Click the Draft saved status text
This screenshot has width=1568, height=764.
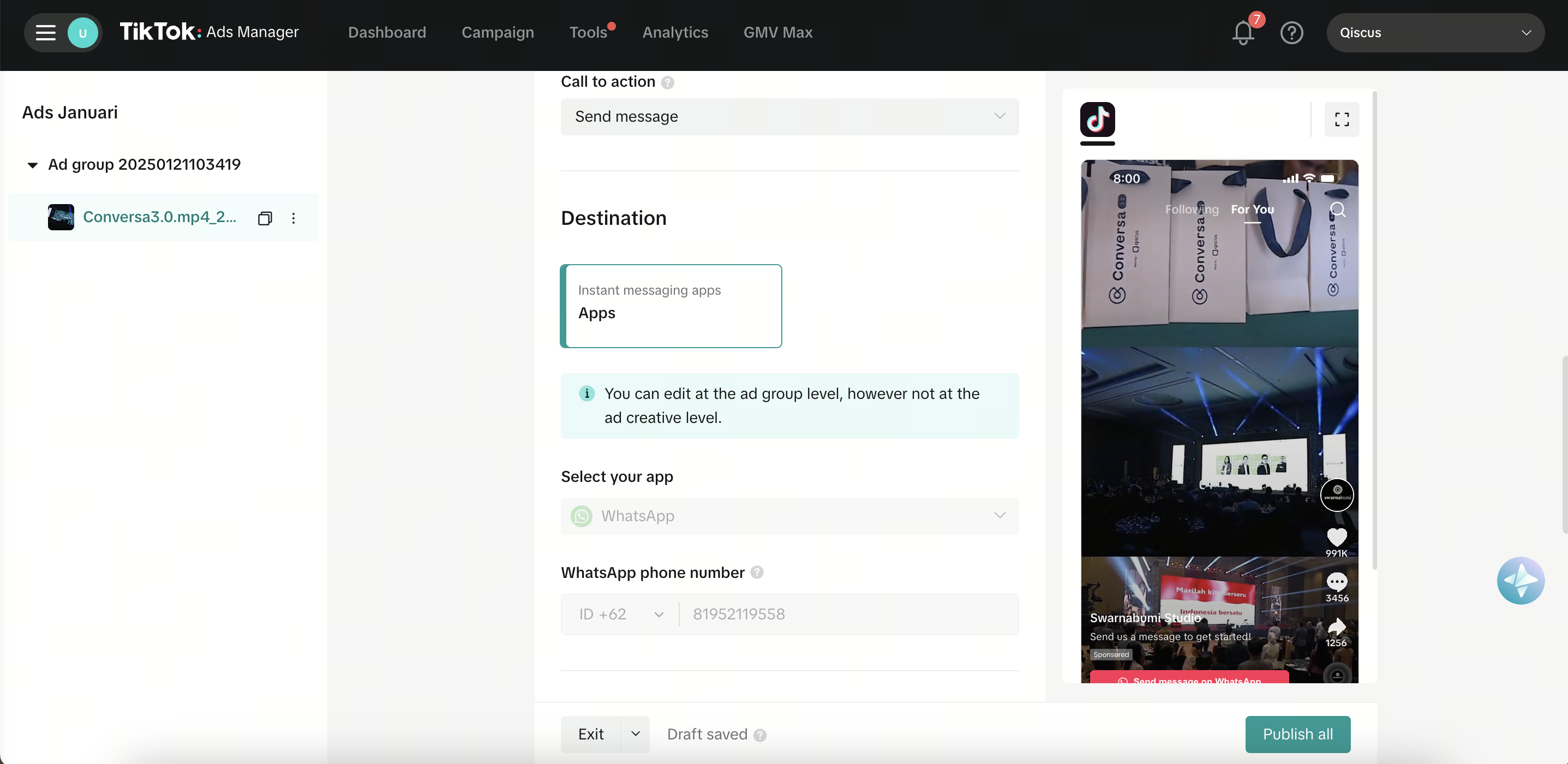point(707,735)
